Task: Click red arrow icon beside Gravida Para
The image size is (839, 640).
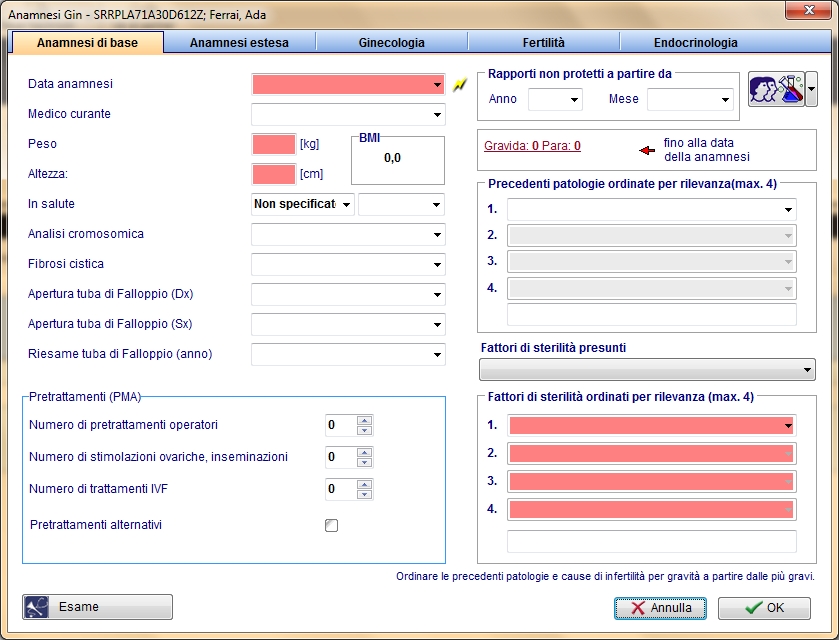Action: pos(647,150)
